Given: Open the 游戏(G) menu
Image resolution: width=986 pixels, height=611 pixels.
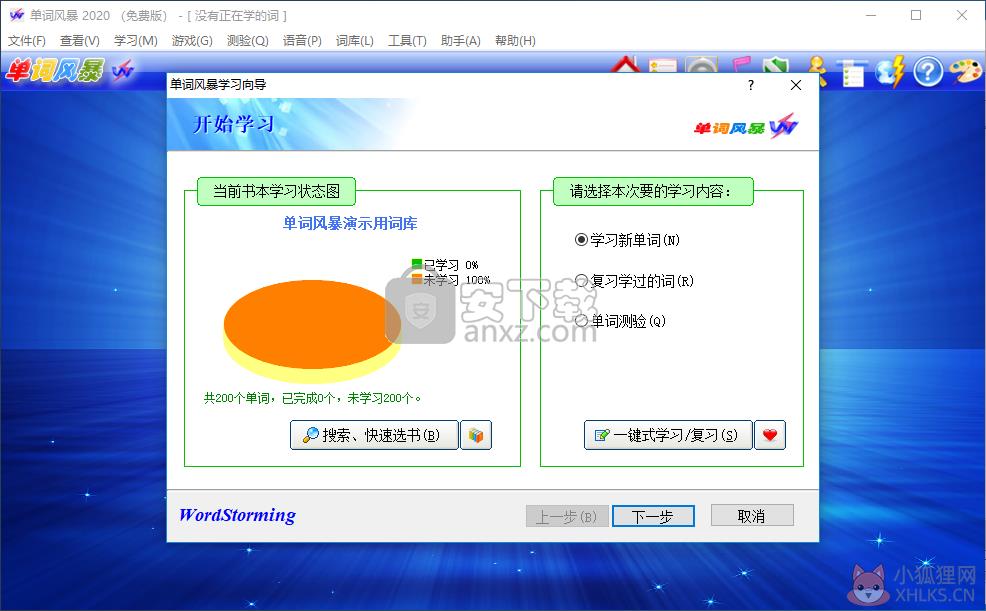Looking at the screenshot, I should 192,41.
